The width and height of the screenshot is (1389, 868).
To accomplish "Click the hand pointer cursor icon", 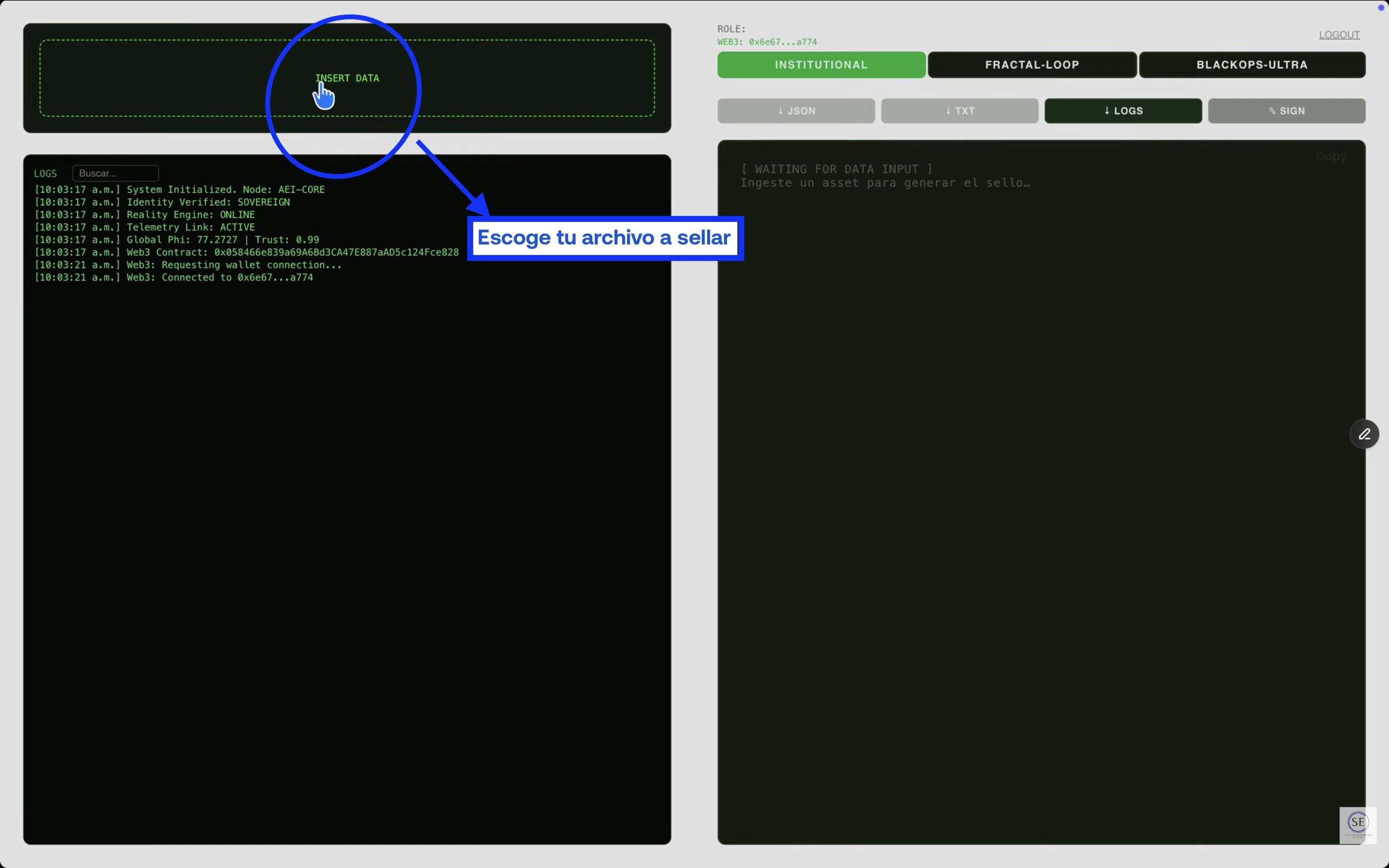I will point(324,95).
